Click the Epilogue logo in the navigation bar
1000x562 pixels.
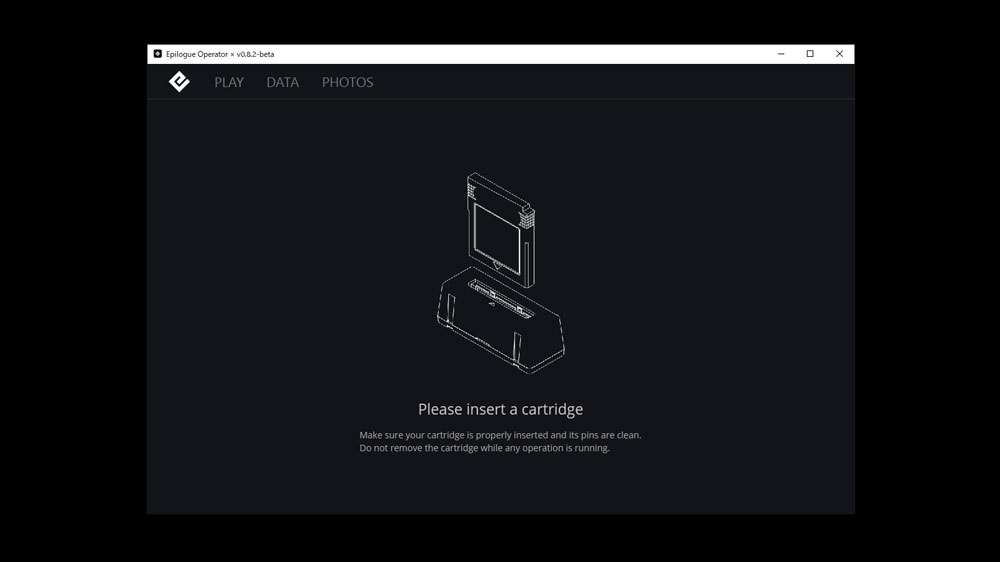pos(179,82)
